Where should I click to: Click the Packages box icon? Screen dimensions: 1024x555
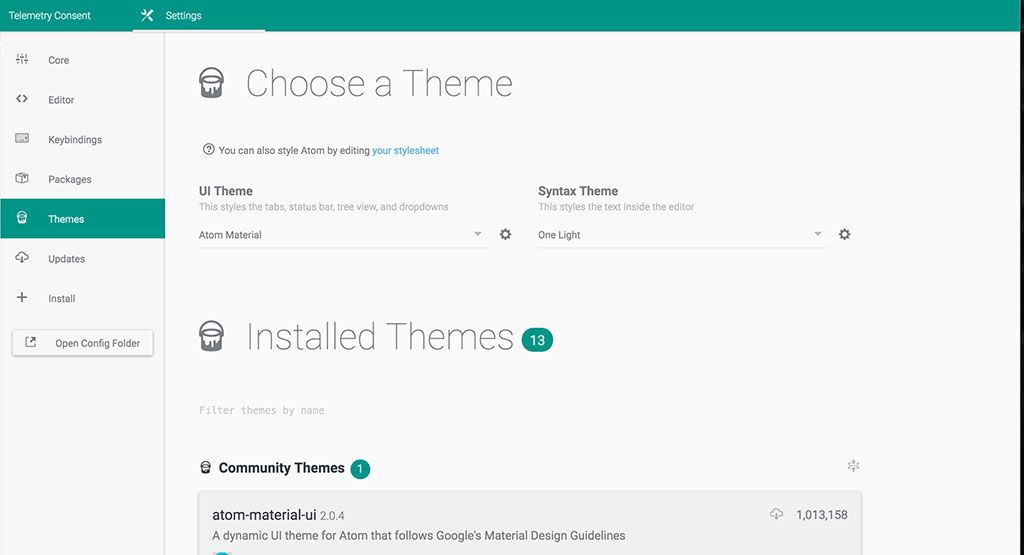point(22,178)
